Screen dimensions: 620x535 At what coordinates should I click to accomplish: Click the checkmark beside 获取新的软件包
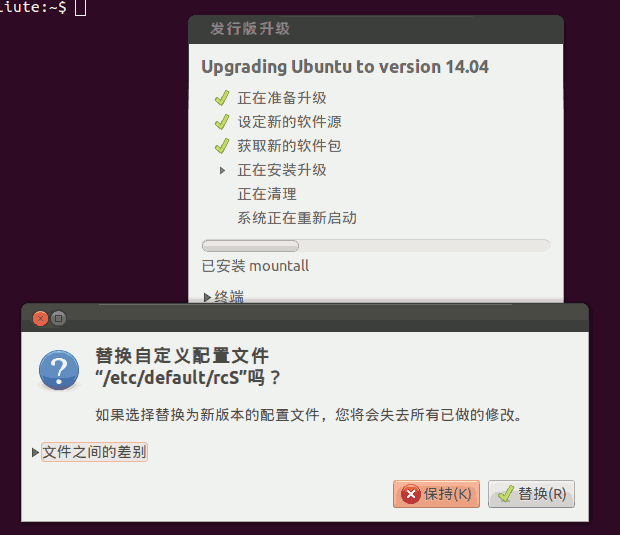[222, 146]
